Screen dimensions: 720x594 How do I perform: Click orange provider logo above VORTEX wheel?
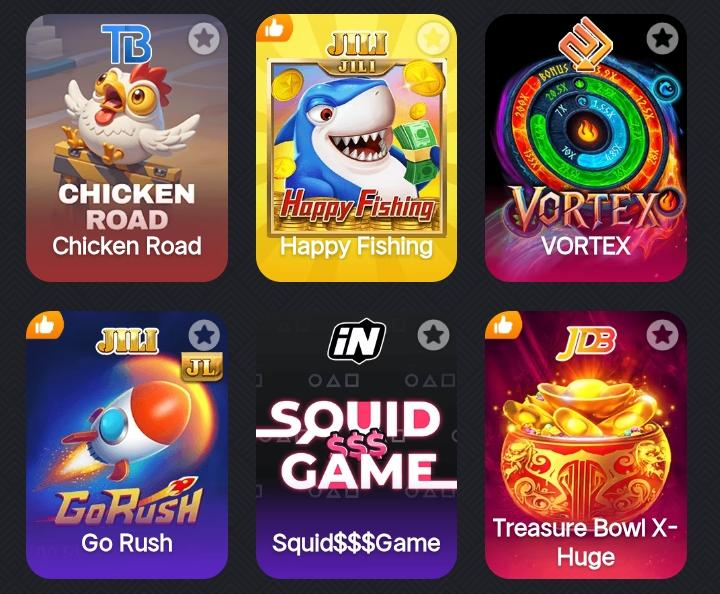point(585,45)
